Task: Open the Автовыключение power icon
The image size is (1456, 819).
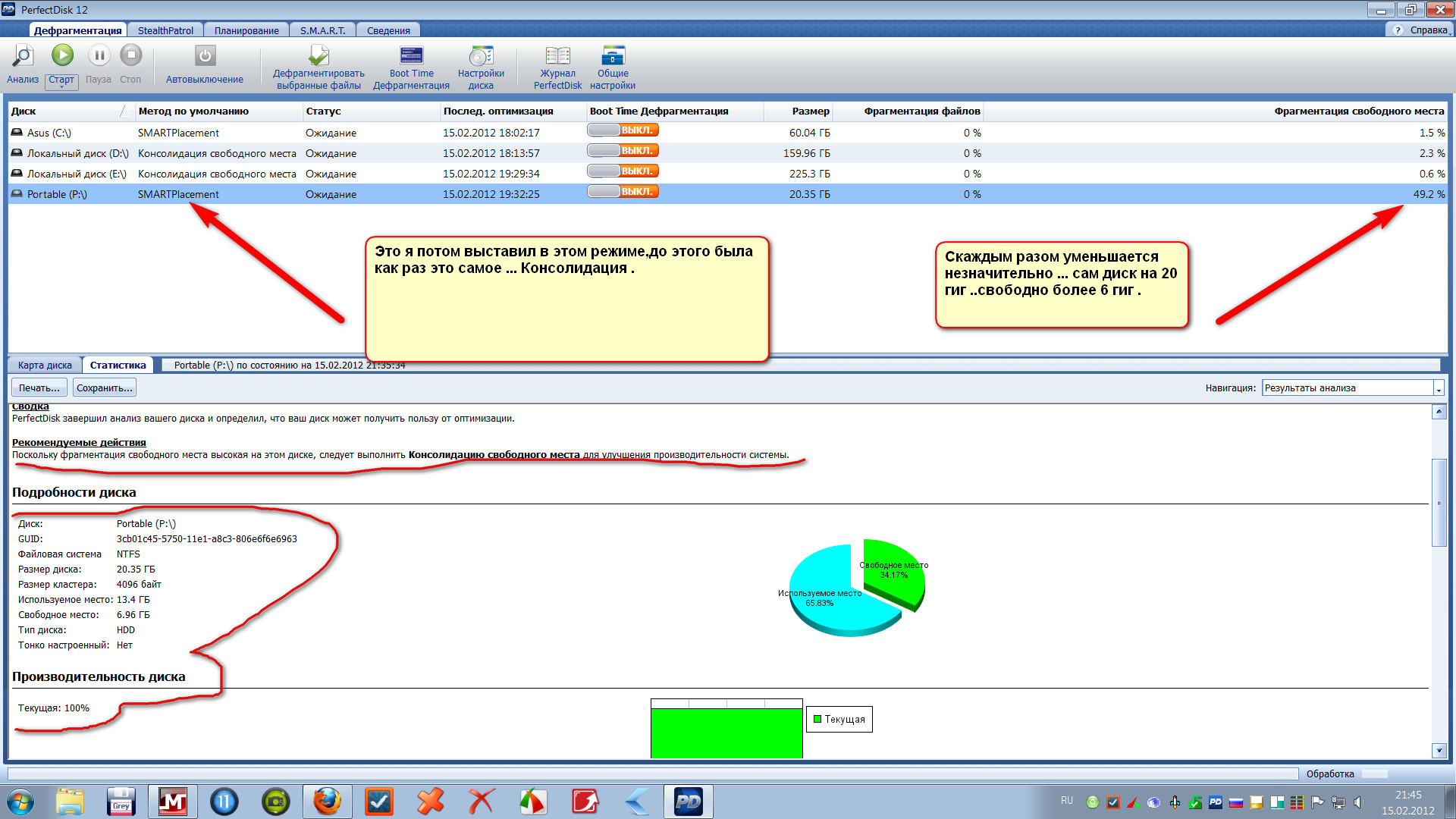Action: pyautogui.click(x=205, y=55)
